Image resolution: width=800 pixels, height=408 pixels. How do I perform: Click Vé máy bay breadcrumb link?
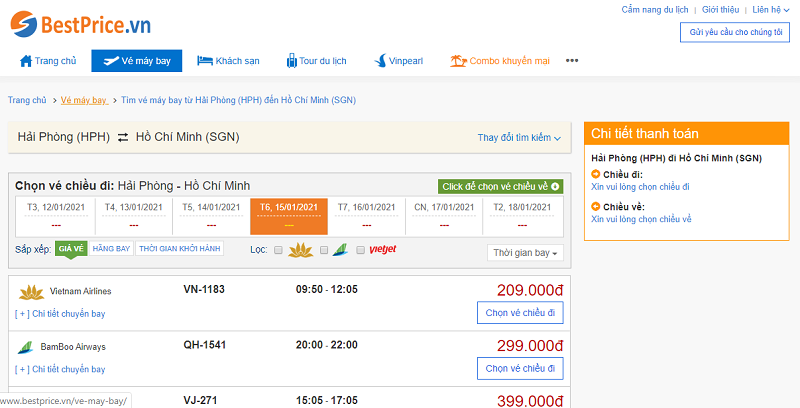click(x=84, y=100)
